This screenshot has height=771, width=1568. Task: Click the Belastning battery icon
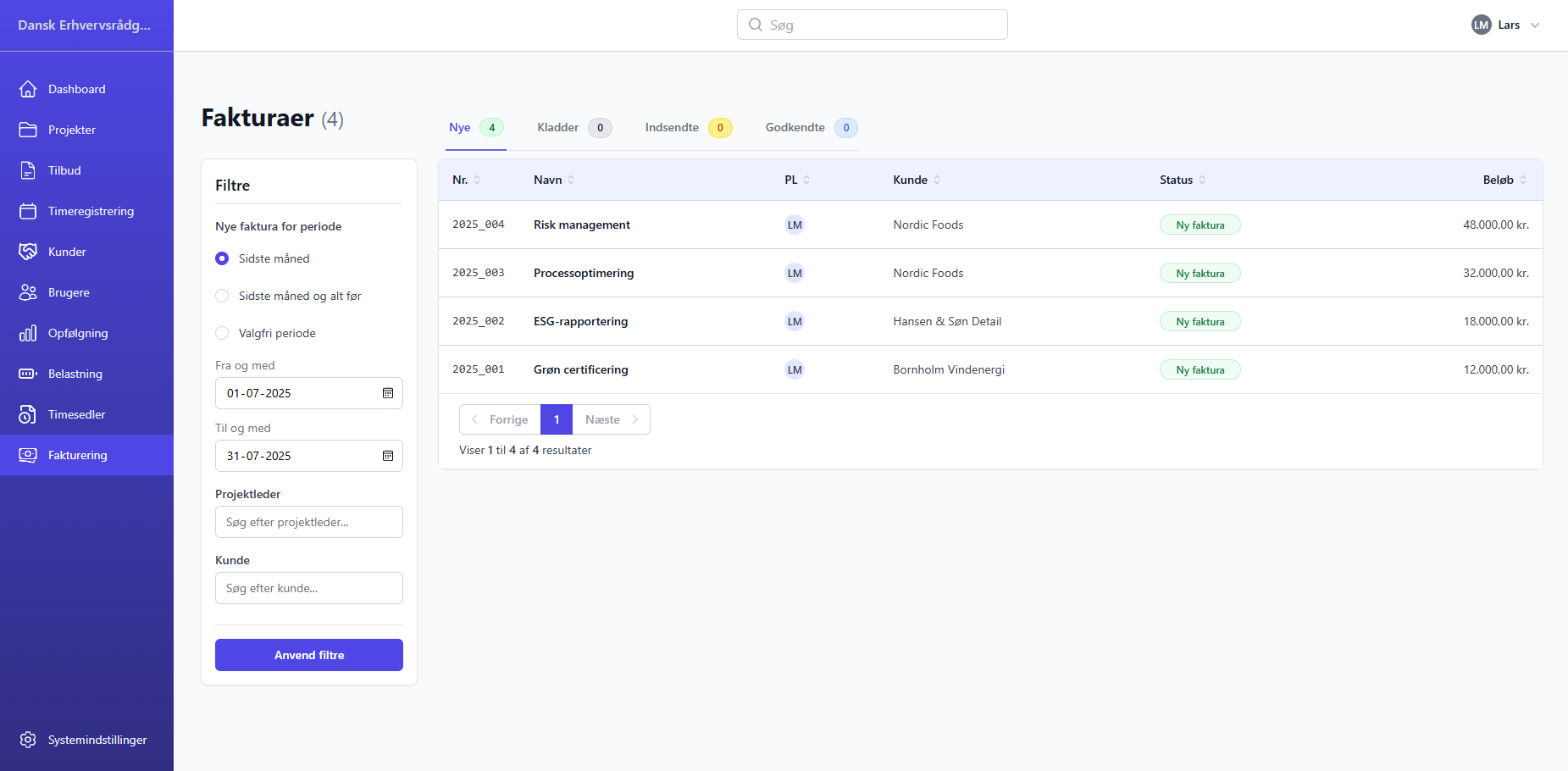(x=28, y=374)
